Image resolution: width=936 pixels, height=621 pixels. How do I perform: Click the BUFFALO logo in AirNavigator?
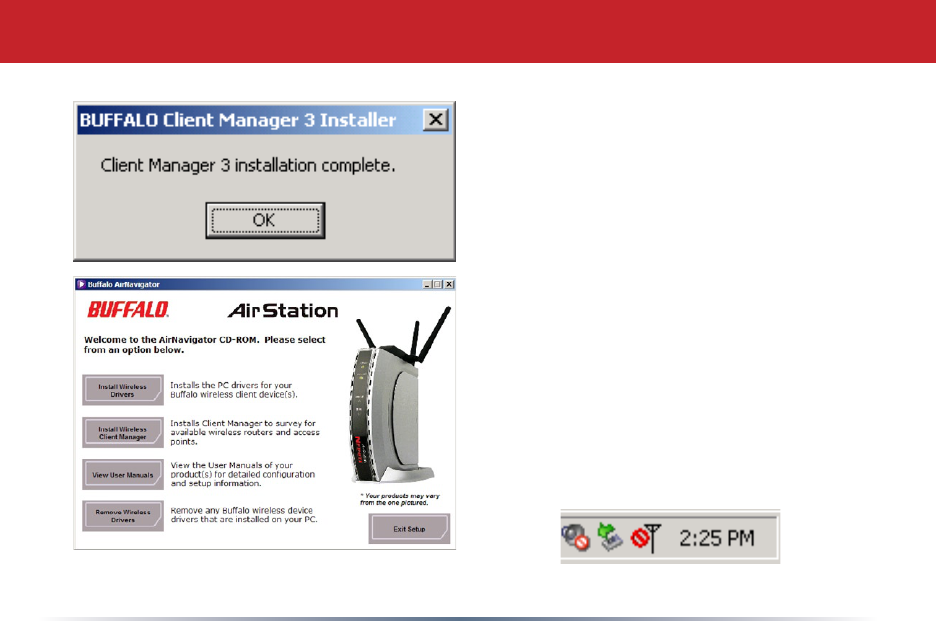[x=128, y=309]
